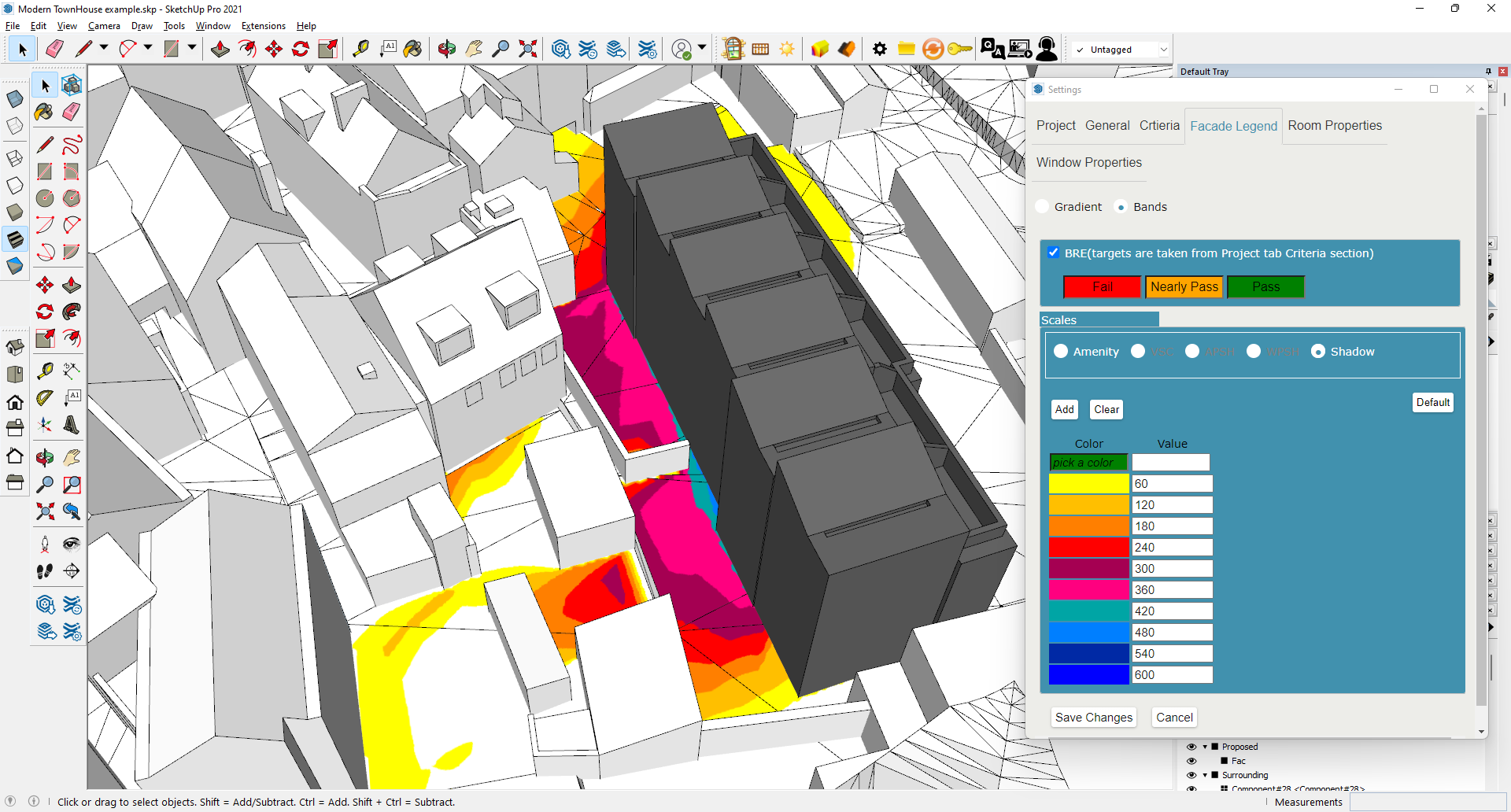The image size is (1511, 812).
Task: Toggle the Shadows sun icon in the toolbar
Action: (x=787, y=48)
